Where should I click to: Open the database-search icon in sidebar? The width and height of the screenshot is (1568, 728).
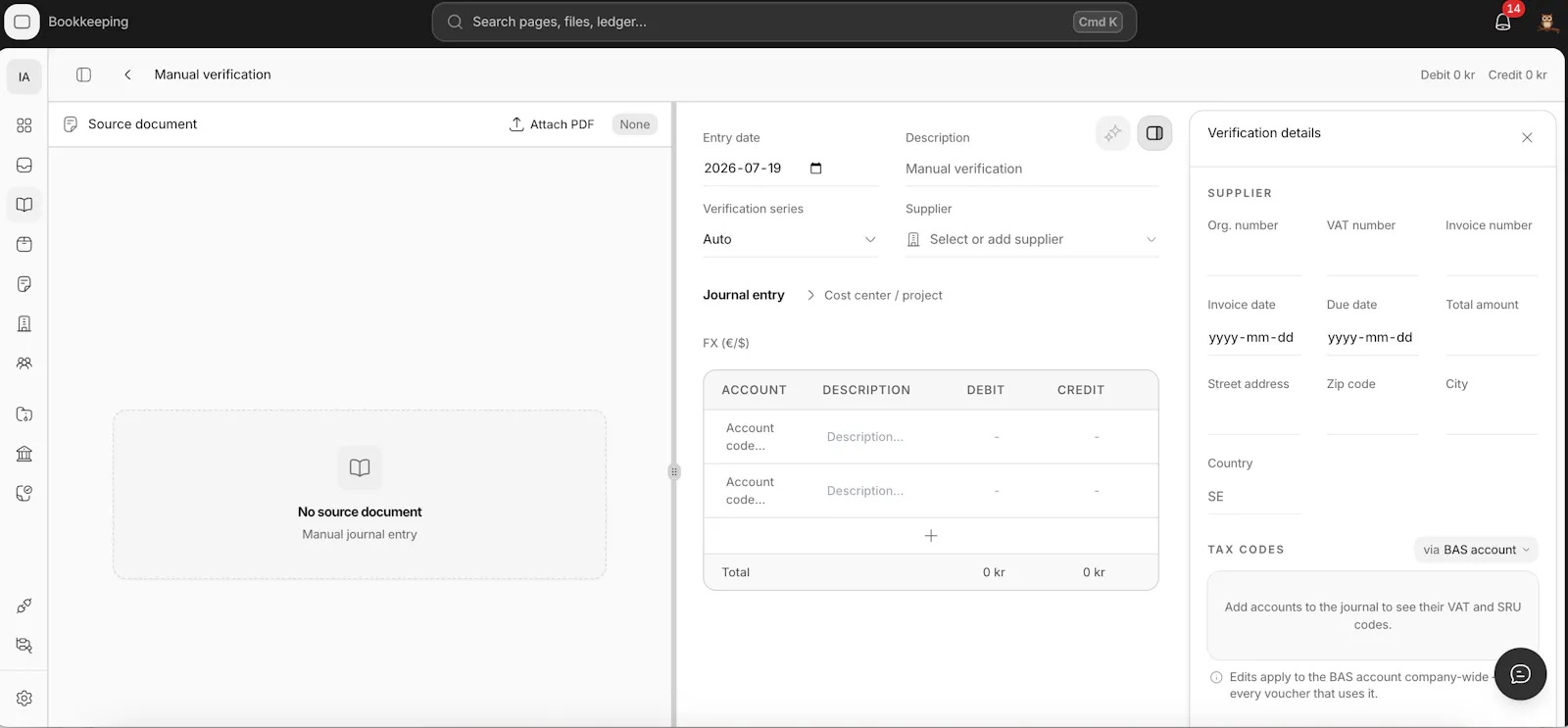[24, 645]
